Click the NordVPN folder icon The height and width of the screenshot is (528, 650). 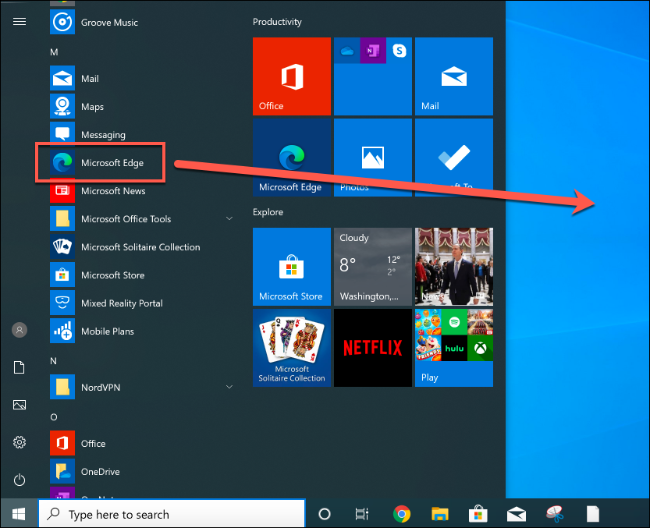[63, 387]
